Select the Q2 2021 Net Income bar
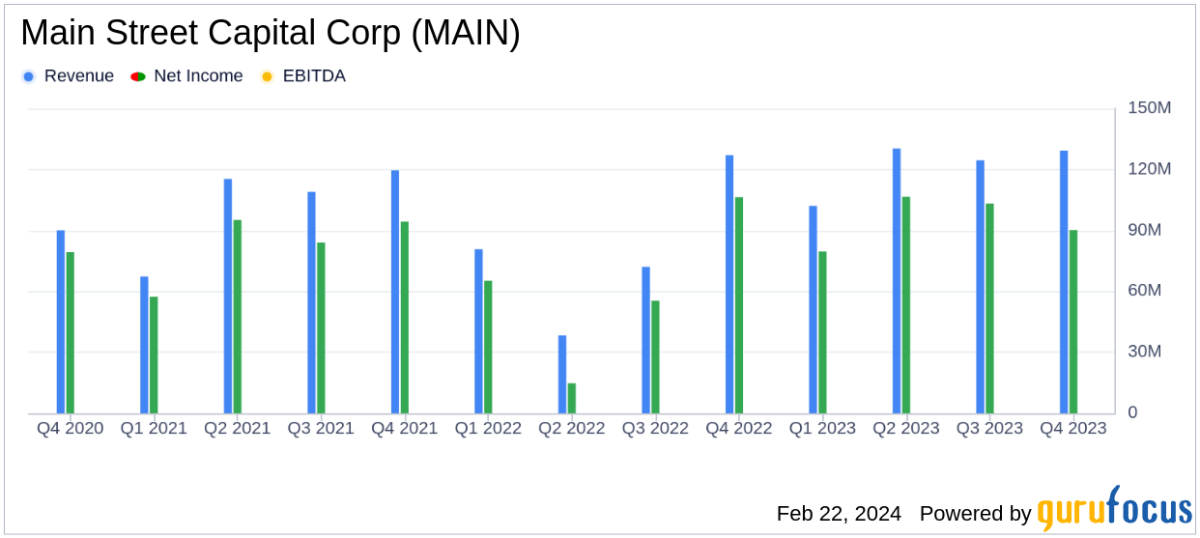This screenshot has width=1200, height=538. coord(237,317)
